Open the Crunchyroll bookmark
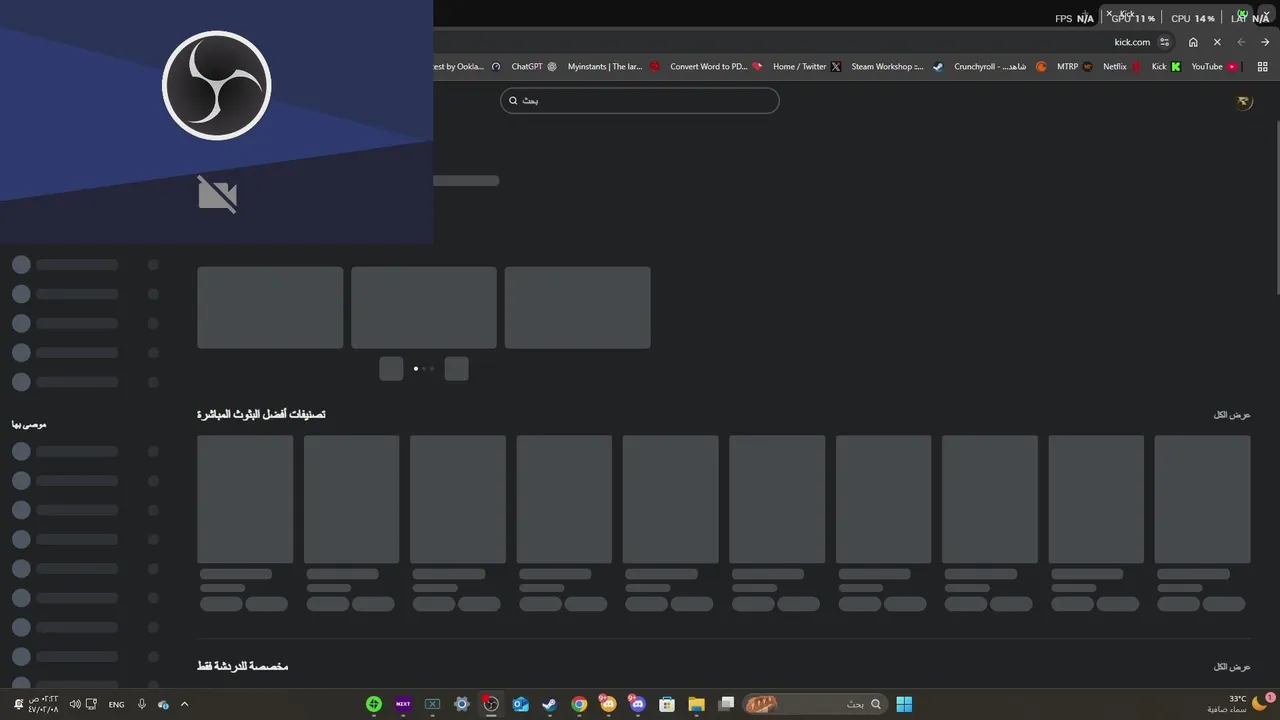This screenshot has width=1280, height=720. pyautogui.click(x=1000, y=67)
